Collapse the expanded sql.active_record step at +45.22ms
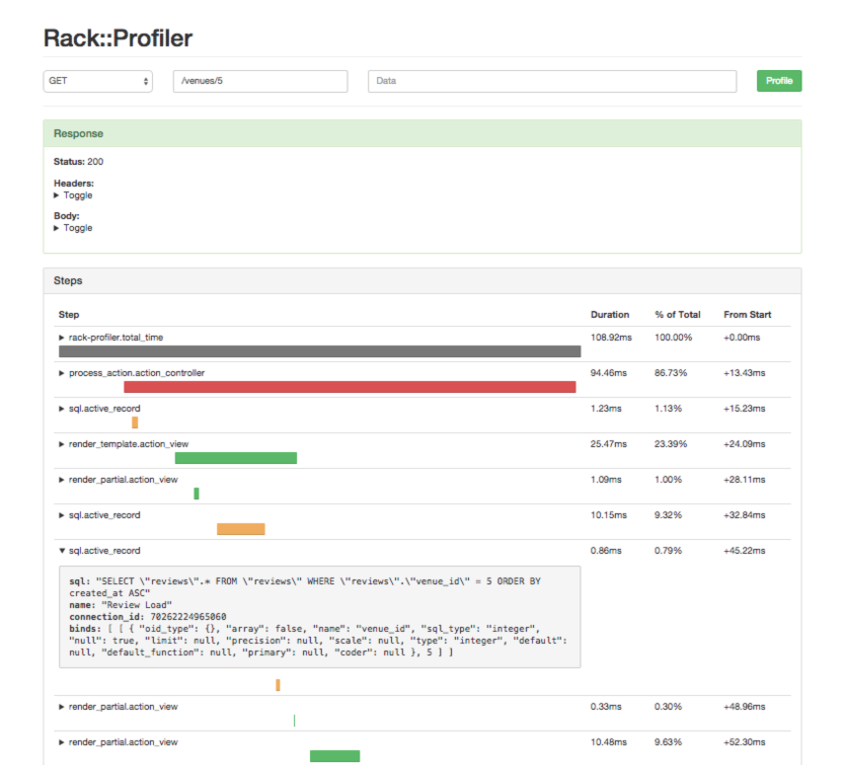Viewport: 845px width, 765px height. tap(100, 551)
